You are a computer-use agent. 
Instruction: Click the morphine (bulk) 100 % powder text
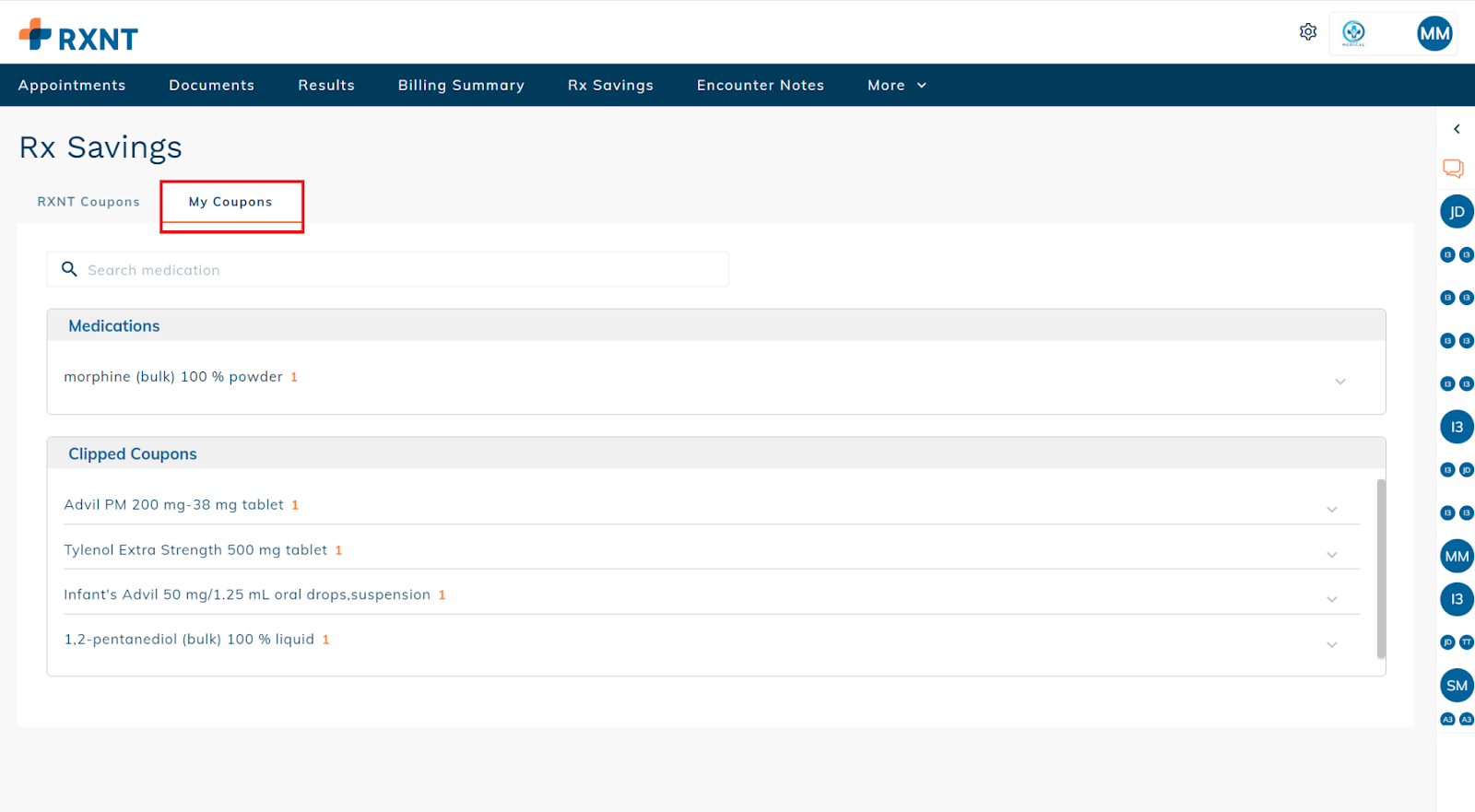(173, 377)
